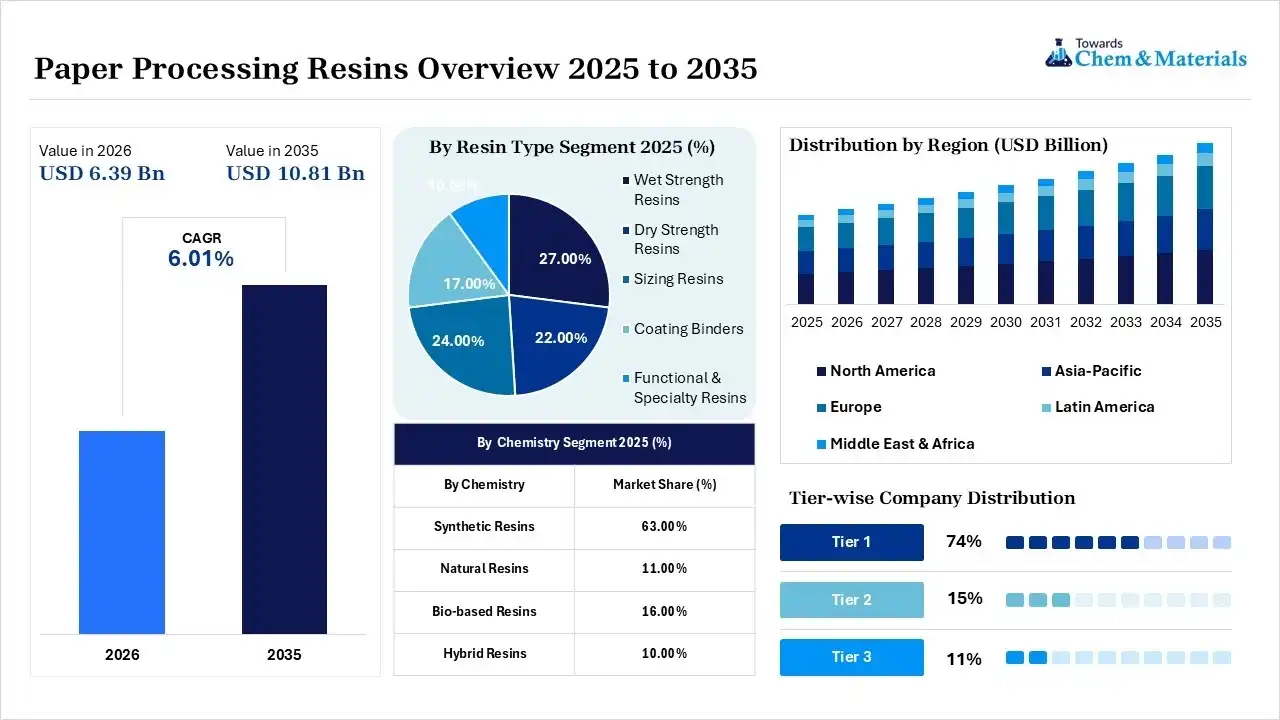The height and width of the screenshot is (720, 1280).
Task: Click the 2030 stacked bar in region chart
Action: [1006, 244]
